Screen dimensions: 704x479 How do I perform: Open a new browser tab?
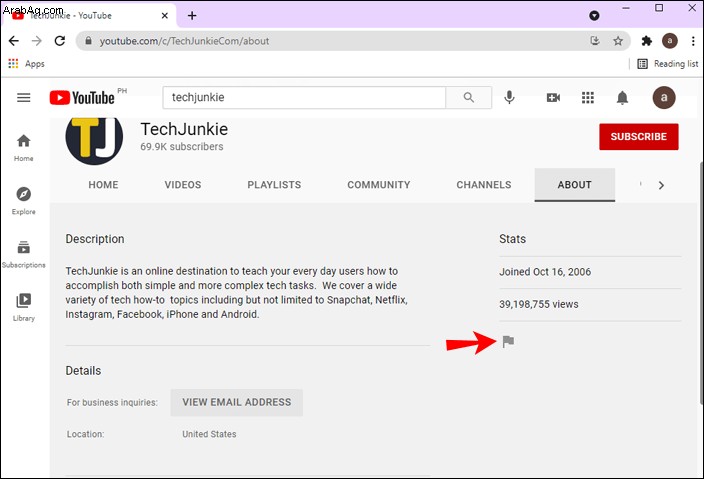192,16
